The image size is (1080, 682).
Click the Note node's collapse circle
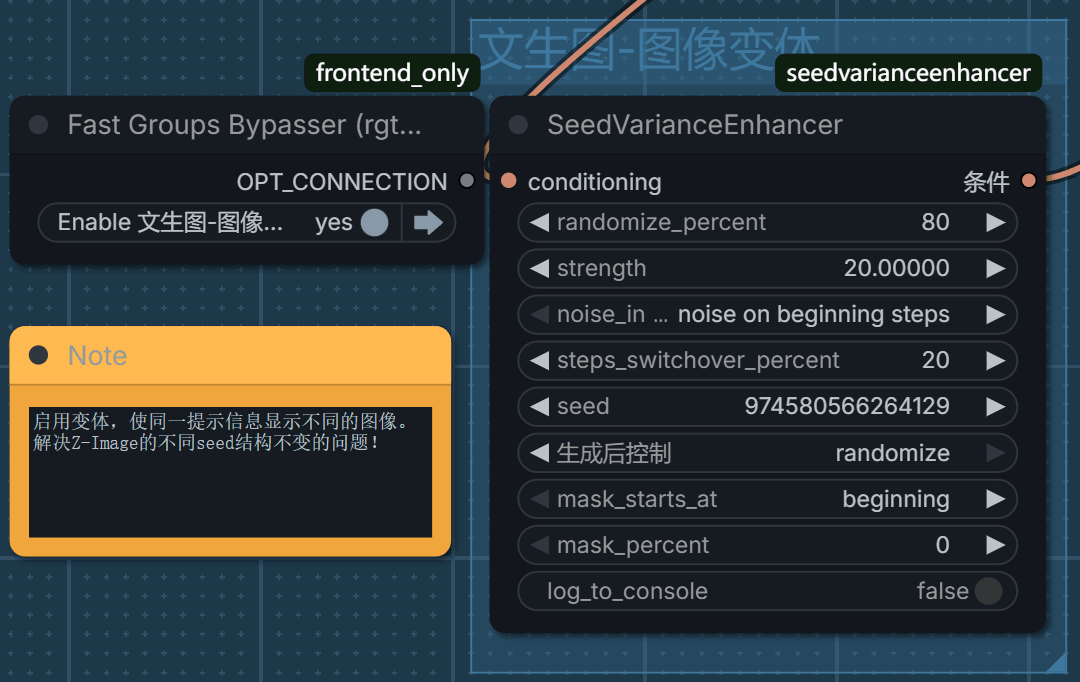click(x=37, y=355)
